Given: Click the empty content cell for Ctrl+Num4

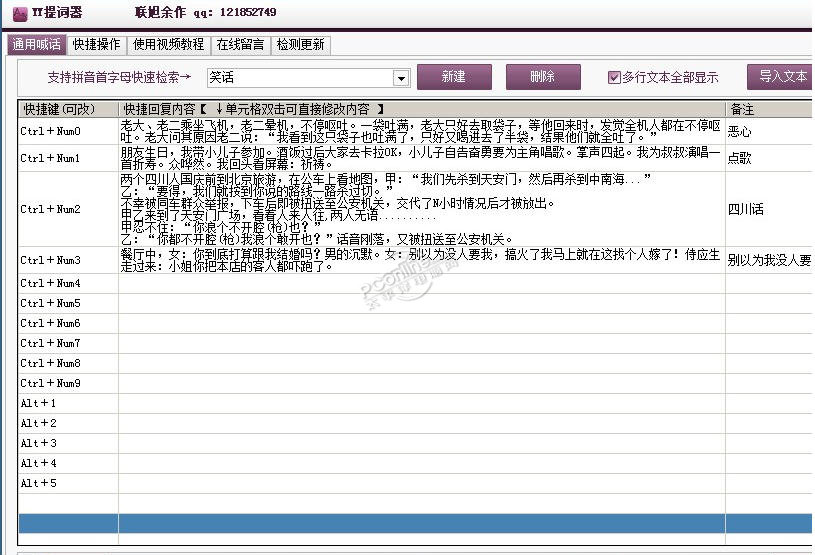Looking at the screenshot, I should (422, 283).
